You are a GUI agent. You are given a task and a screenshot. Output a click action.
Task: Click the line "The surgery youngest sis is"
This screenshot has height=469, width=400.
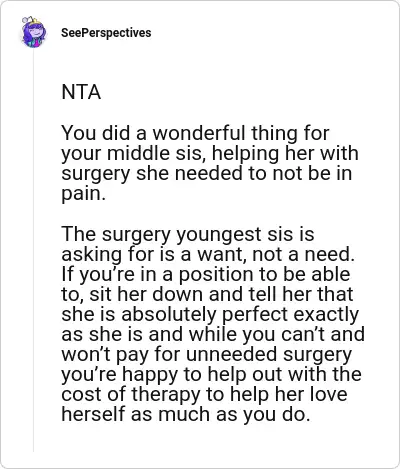(x=188, y=234)
